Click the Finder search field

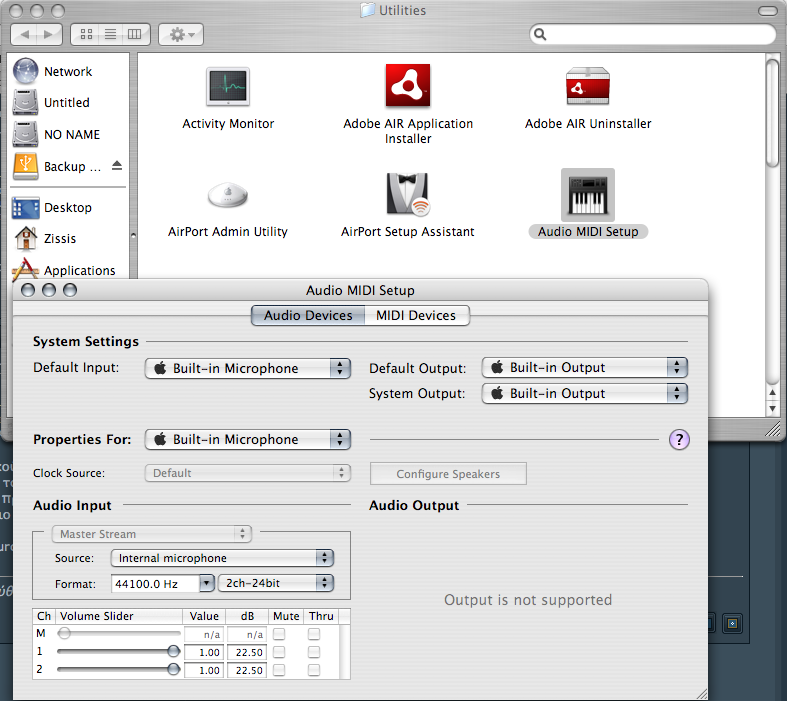point(652,34)
